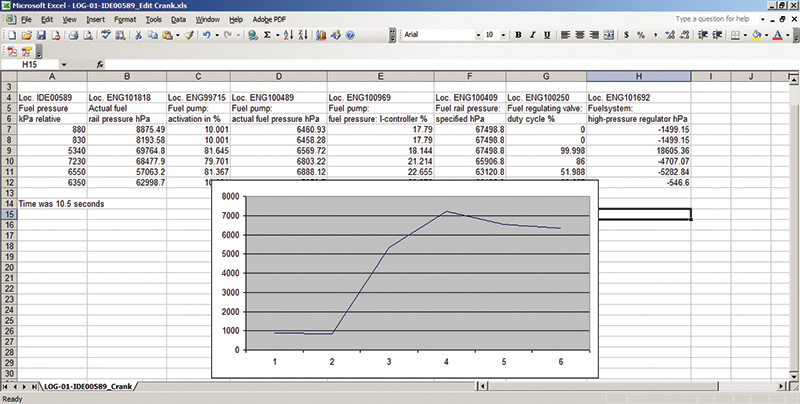
Task: Run the Spelling check icon
Action: 106,35
